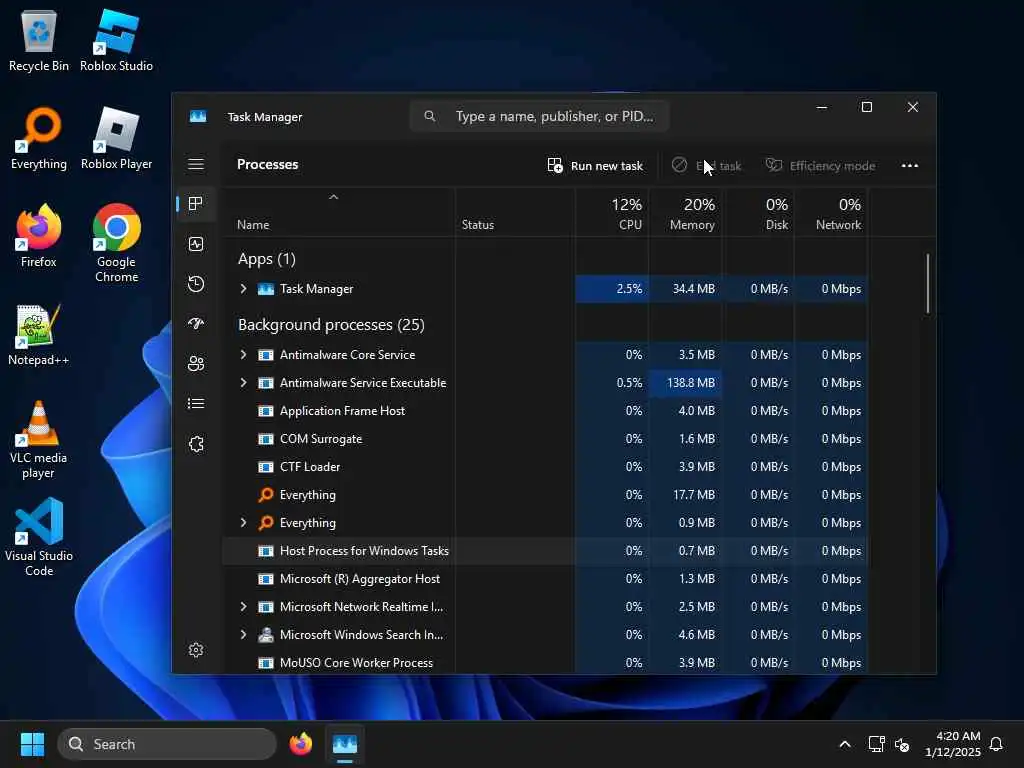Select Application Frame Host process
Image resolution: width=1024 pixels, height=768 pixels.
point(545,411)
